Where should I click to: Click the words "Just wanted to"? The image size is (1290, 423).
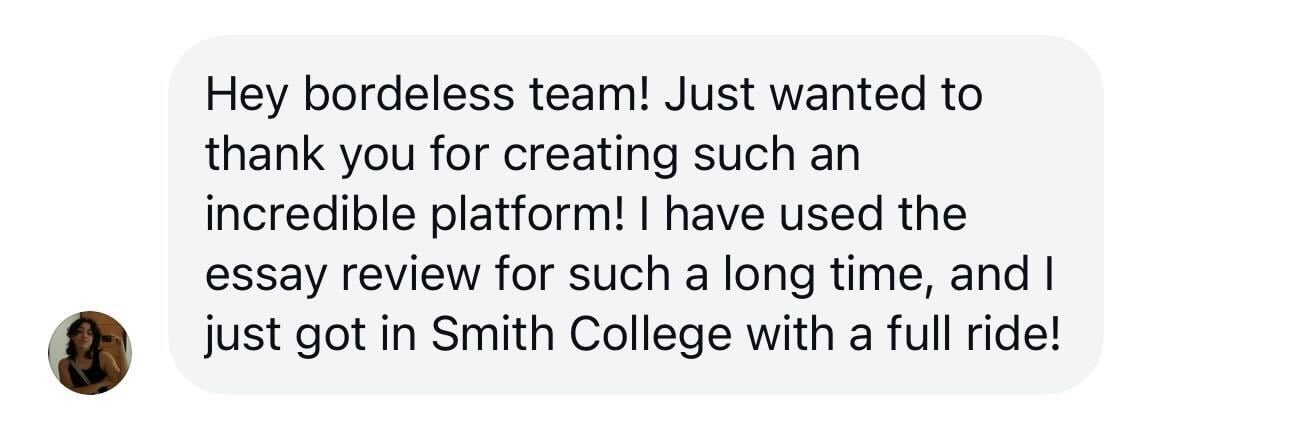823,96
